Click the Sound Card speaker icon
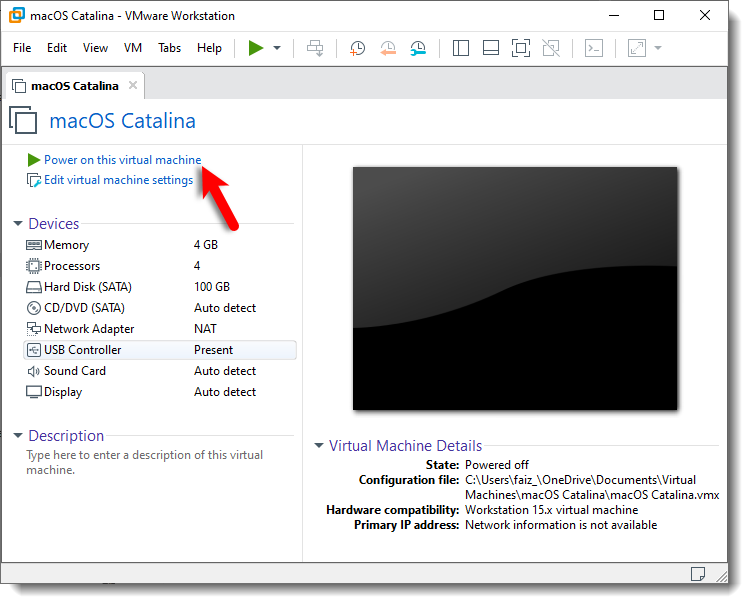Image resolution: width=751 pixels, height=606 pixels. (34, 371)
